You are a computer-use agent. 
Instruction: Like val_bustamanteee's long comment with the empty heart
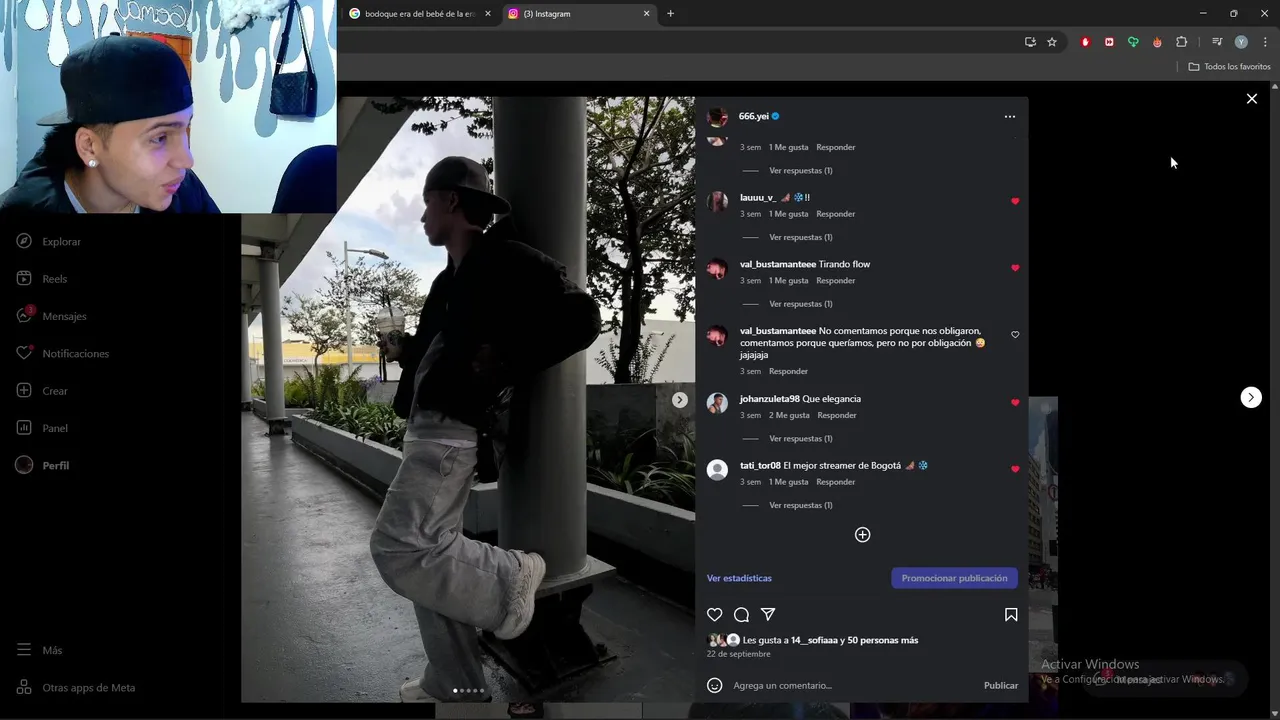click(1015, 335)
